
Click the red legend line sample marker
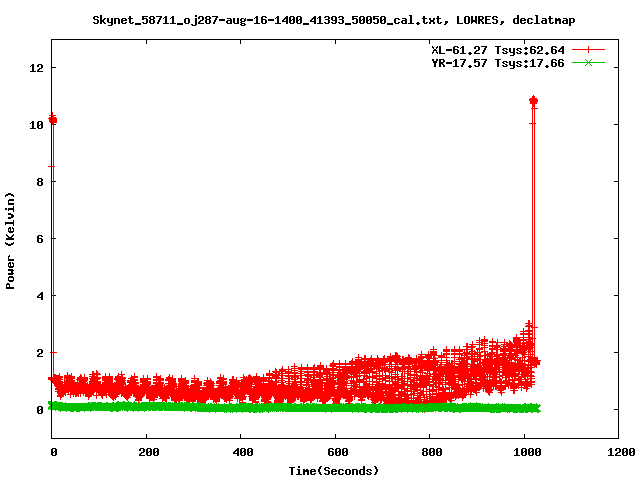coord(588,50)
